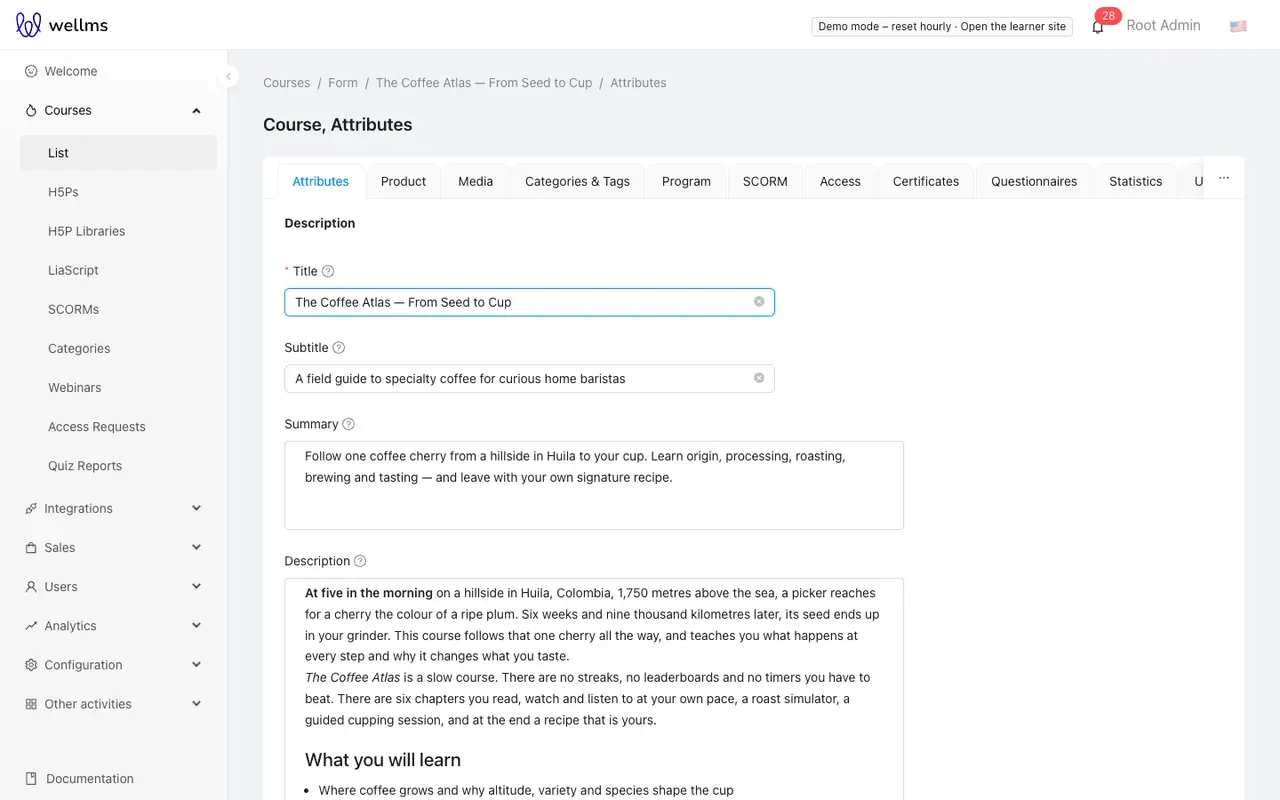Screen dimensions: 1280x800
Task: Clear the Subtitle field with its X icon
Action: (759, 378)
